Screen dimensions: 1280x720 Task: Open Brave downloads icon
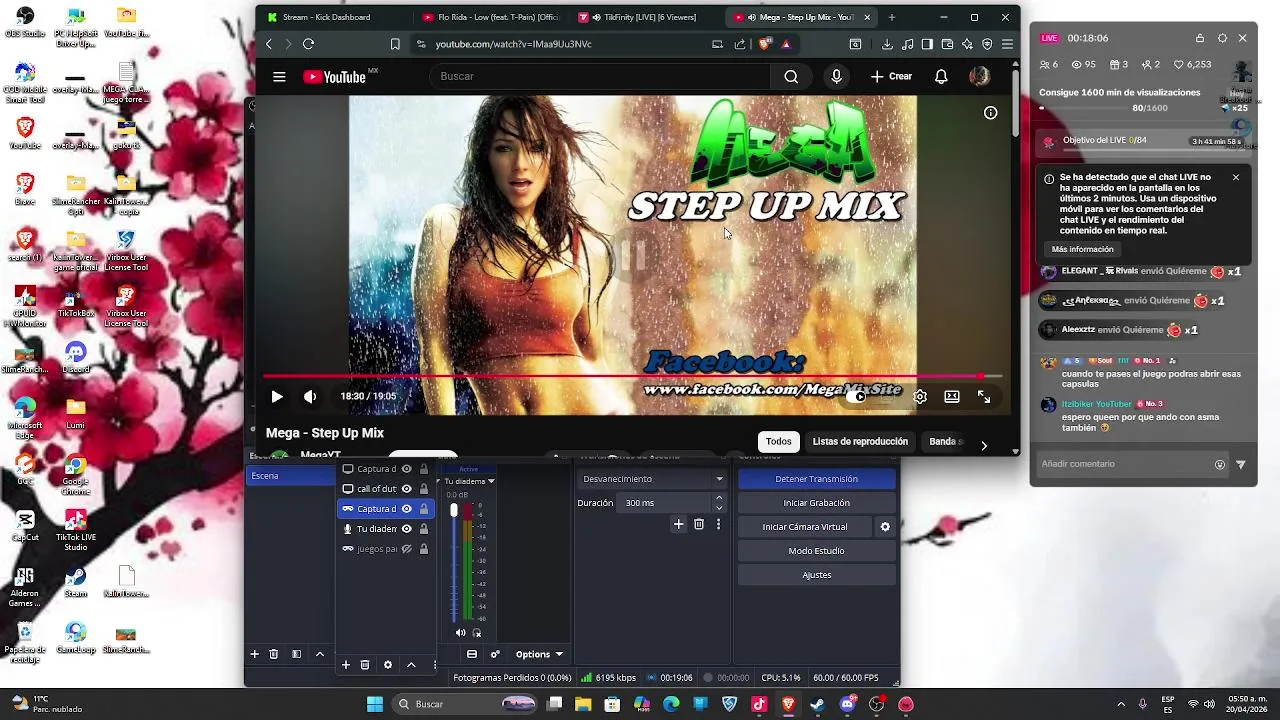pyautogui.click(x=887, y=44)
